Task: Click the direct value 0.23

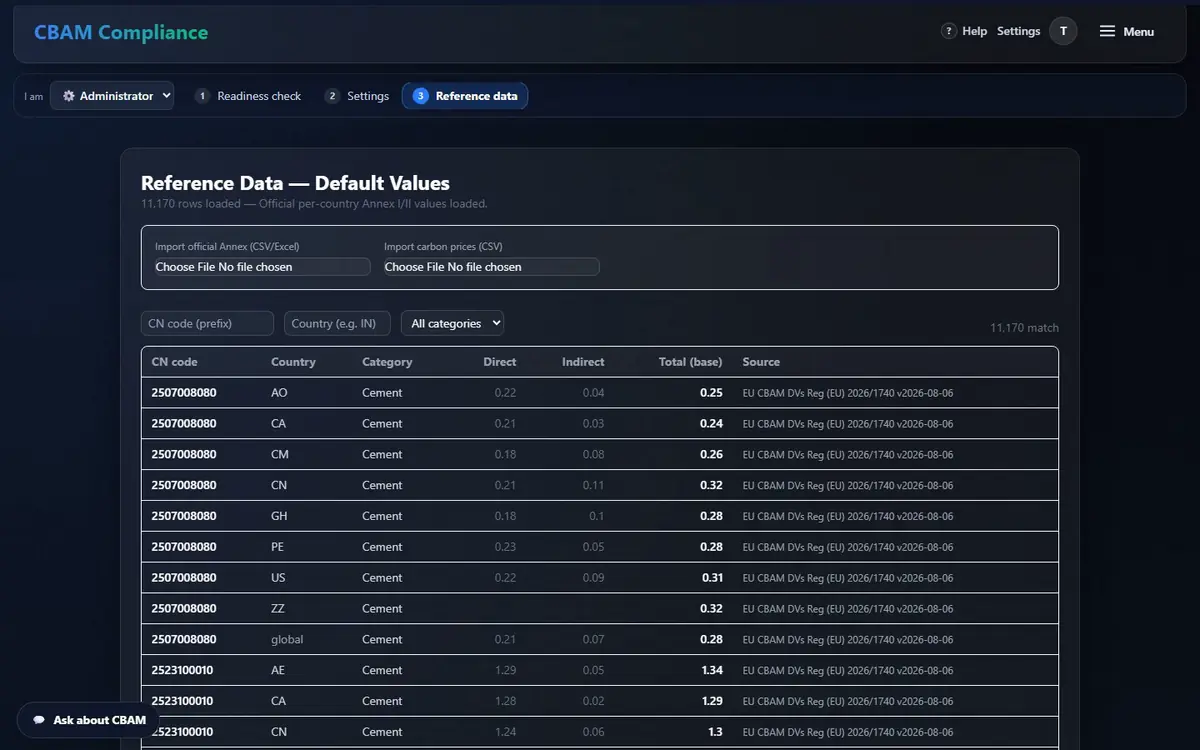Action: point(505,547)
